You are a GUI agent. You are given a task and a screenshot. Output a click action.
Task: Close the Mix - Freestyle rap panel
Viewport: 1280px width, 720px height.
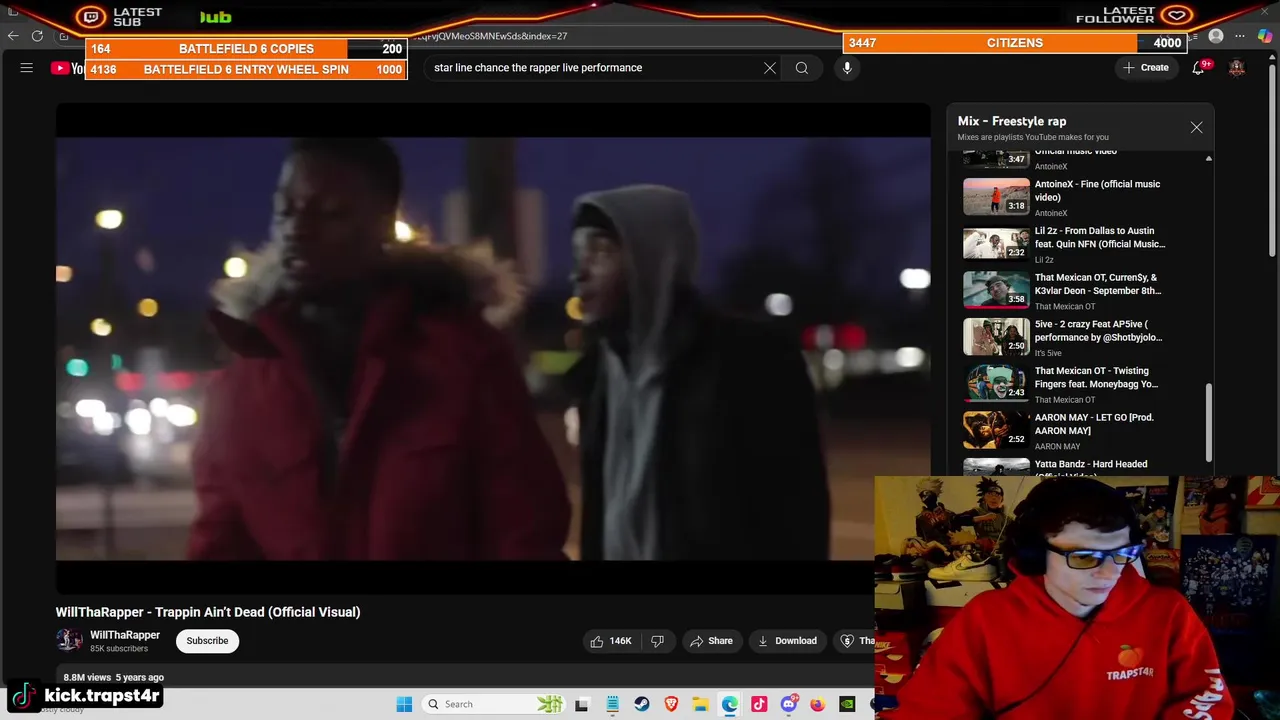[1196, 128]
